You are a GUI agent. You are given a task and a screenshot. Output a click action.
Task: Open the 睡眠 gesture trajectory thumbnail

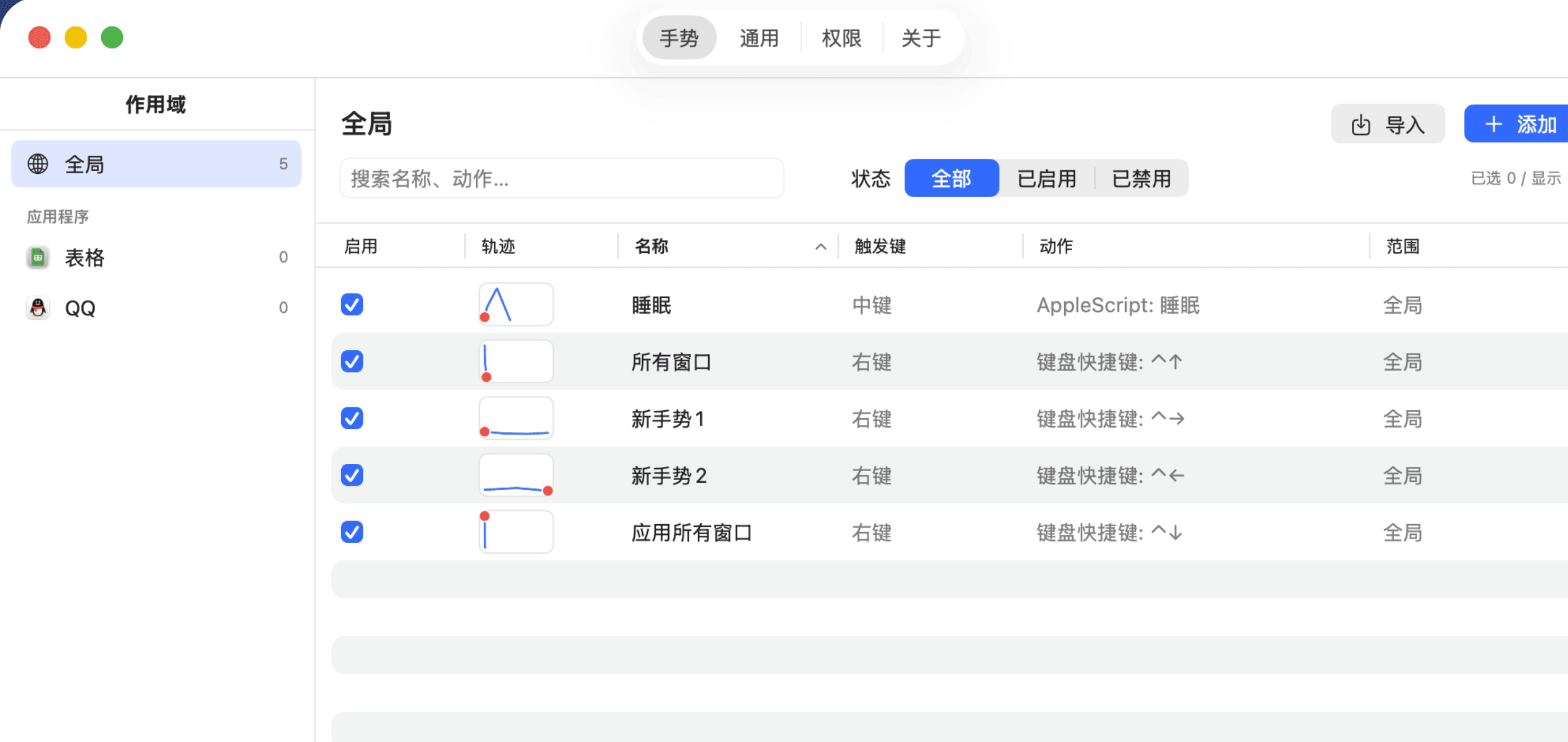tap(516, 304)
